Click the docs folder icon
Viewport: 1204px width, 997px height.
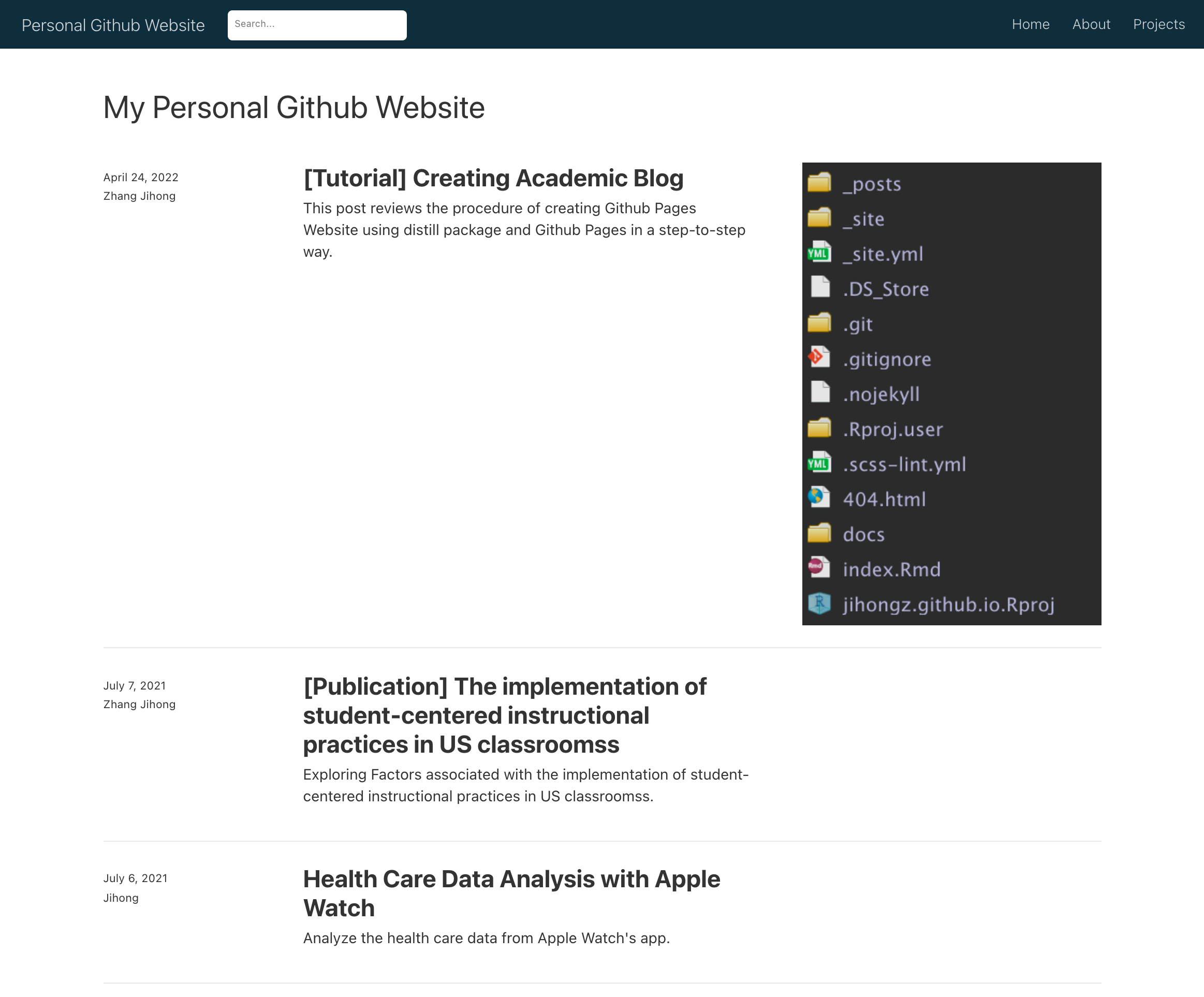tap(819, 533)
